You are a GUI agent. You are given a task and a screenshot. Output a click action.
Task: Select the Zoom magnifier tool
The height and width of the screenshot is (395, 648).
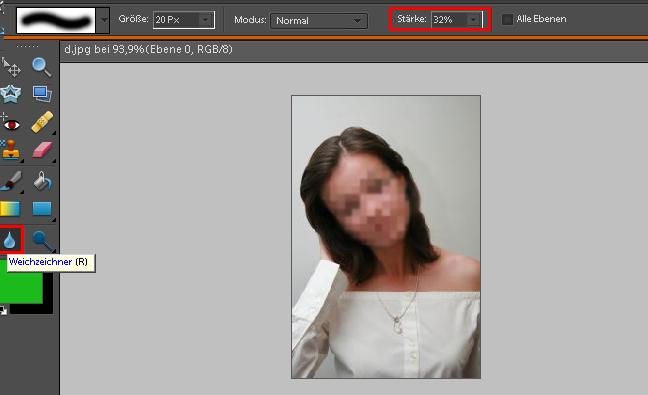tap(42, 67)
